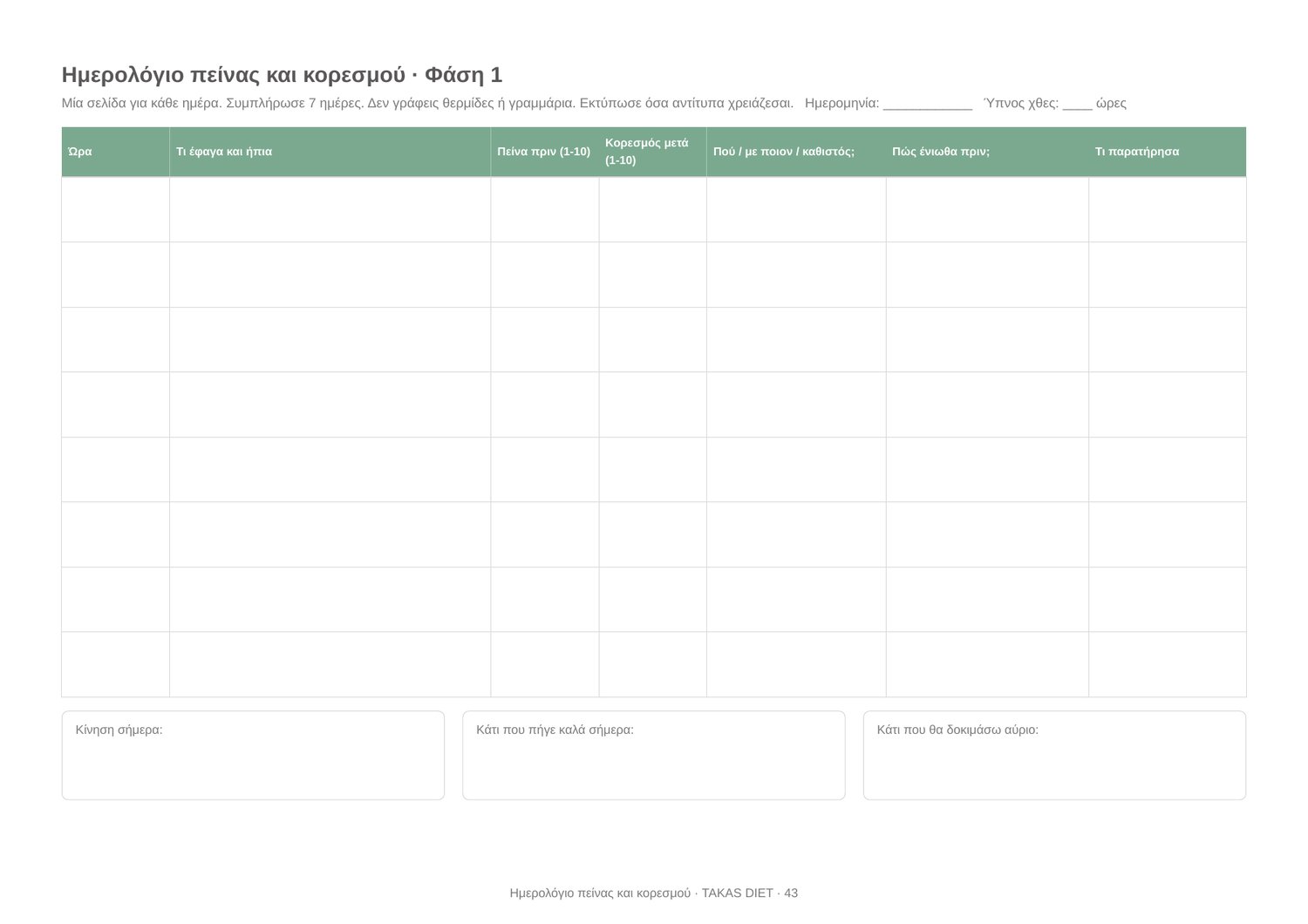Click the 'Πώς ένιωθα πριν;' column header
Image resolution: width=1308 pixels, height=924 pixels.
pos(987,152)
